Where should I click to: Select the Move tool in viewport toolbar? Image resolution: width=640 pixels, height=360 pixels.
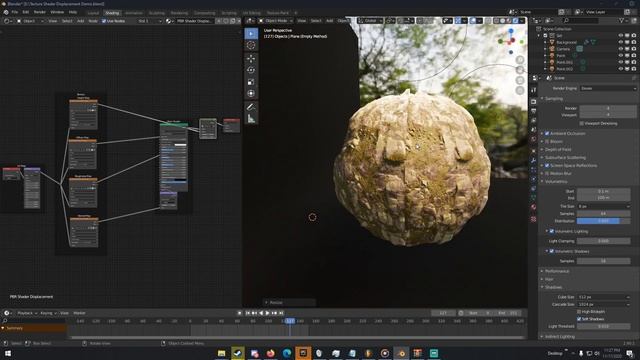click(251, 58)
